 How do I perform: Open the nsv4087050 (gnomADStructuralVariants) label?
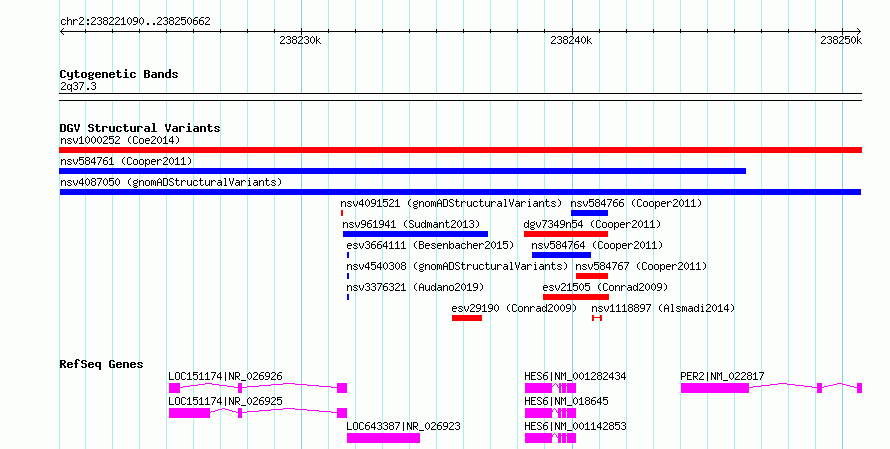[171, 182]
